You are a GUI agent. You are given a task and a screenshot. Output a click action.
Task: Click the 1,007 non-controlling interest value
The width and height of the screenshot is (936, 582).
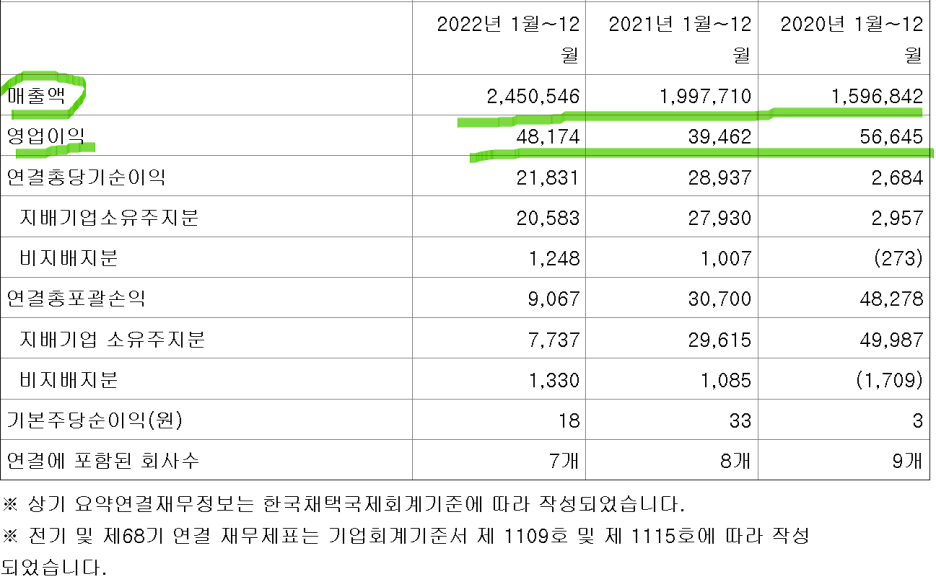pos(726,258)
